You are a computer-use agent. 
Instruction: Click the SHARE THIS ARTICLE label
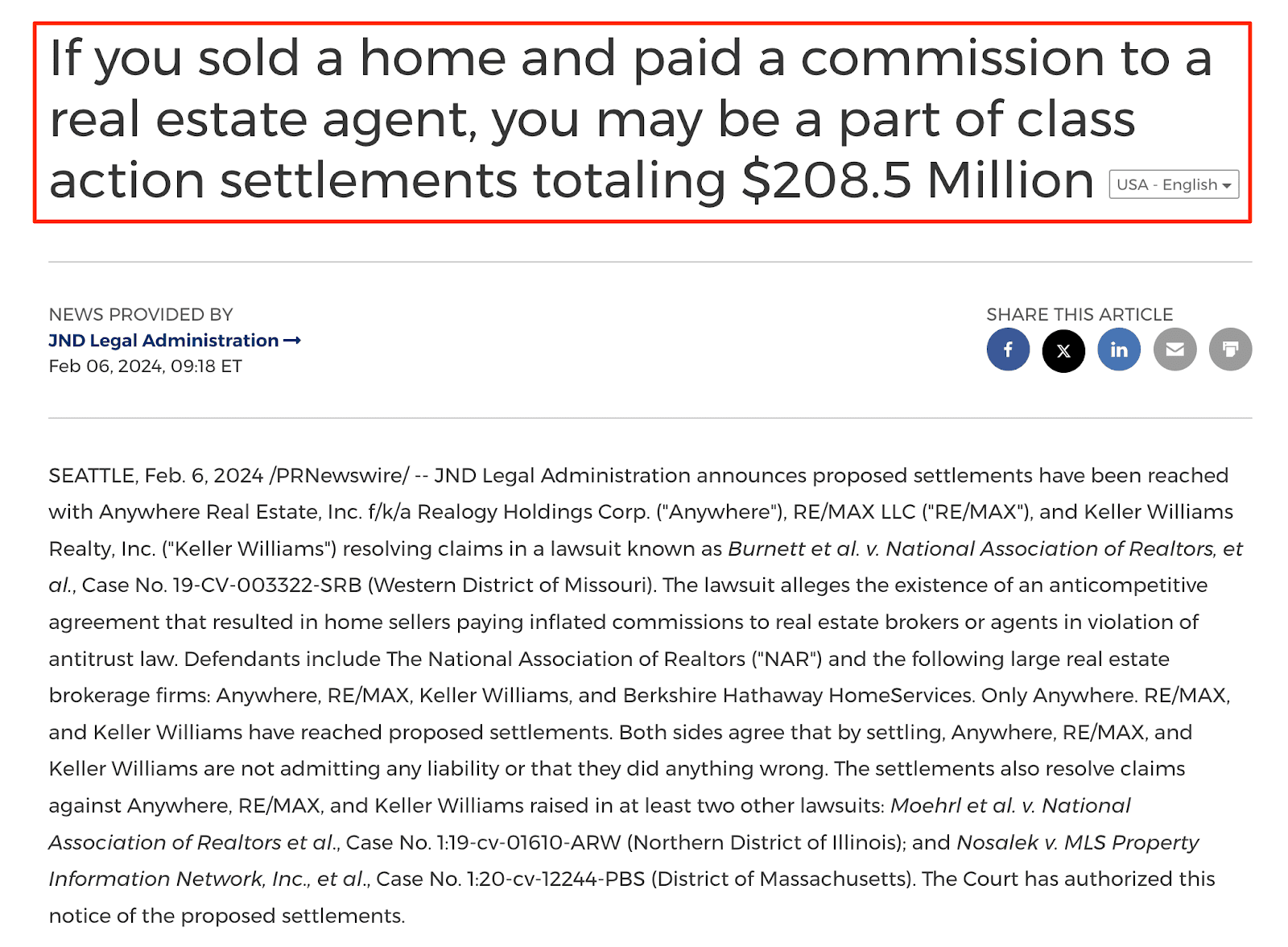1080,314
